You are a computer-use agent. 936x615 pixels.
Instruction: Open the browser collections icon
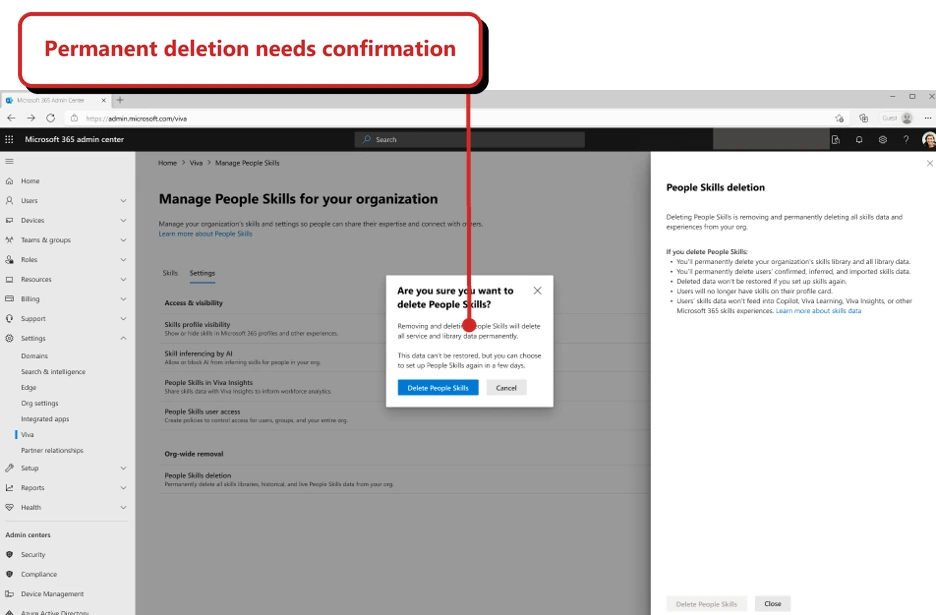[x=863, y=118]
